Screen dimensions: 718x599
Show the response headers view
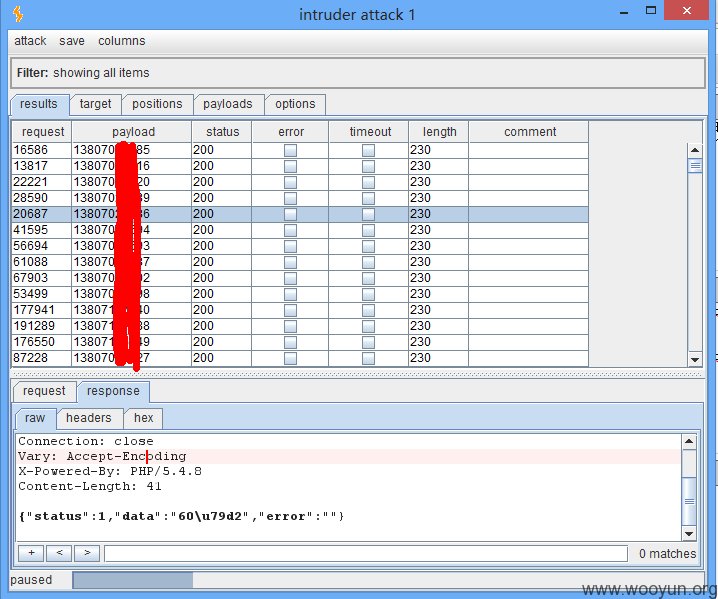click(88, 418)
